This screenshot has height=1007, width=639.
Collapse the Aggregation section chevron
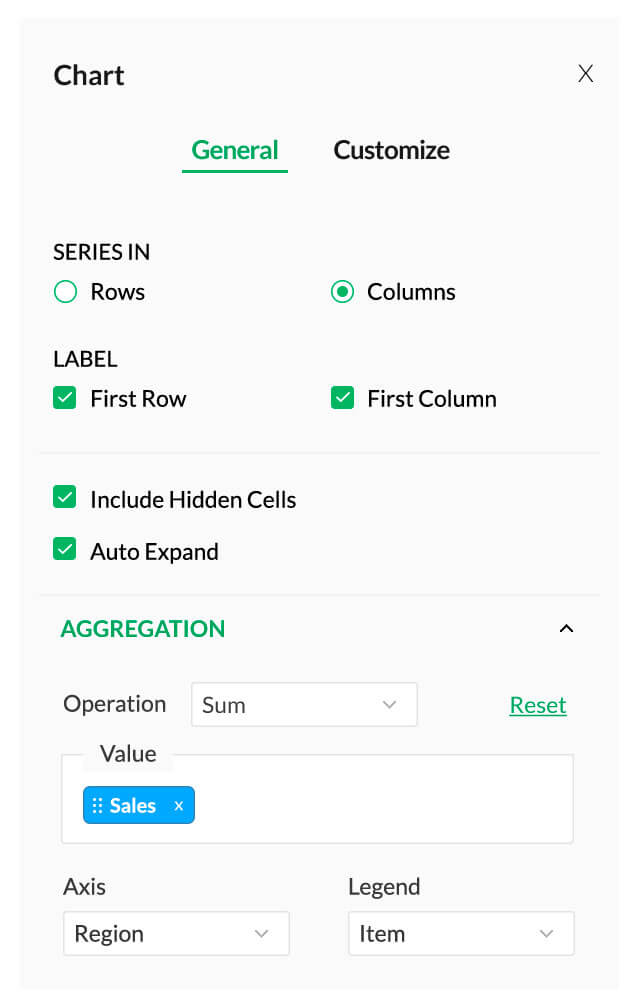point(566,629)
